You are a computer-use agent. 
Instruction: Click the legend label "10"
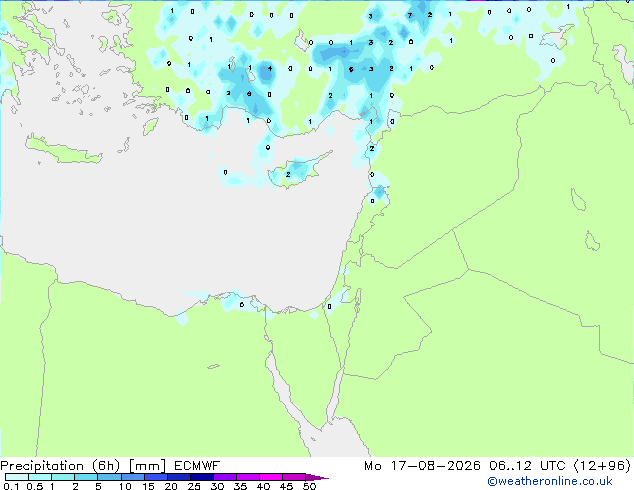125,486
